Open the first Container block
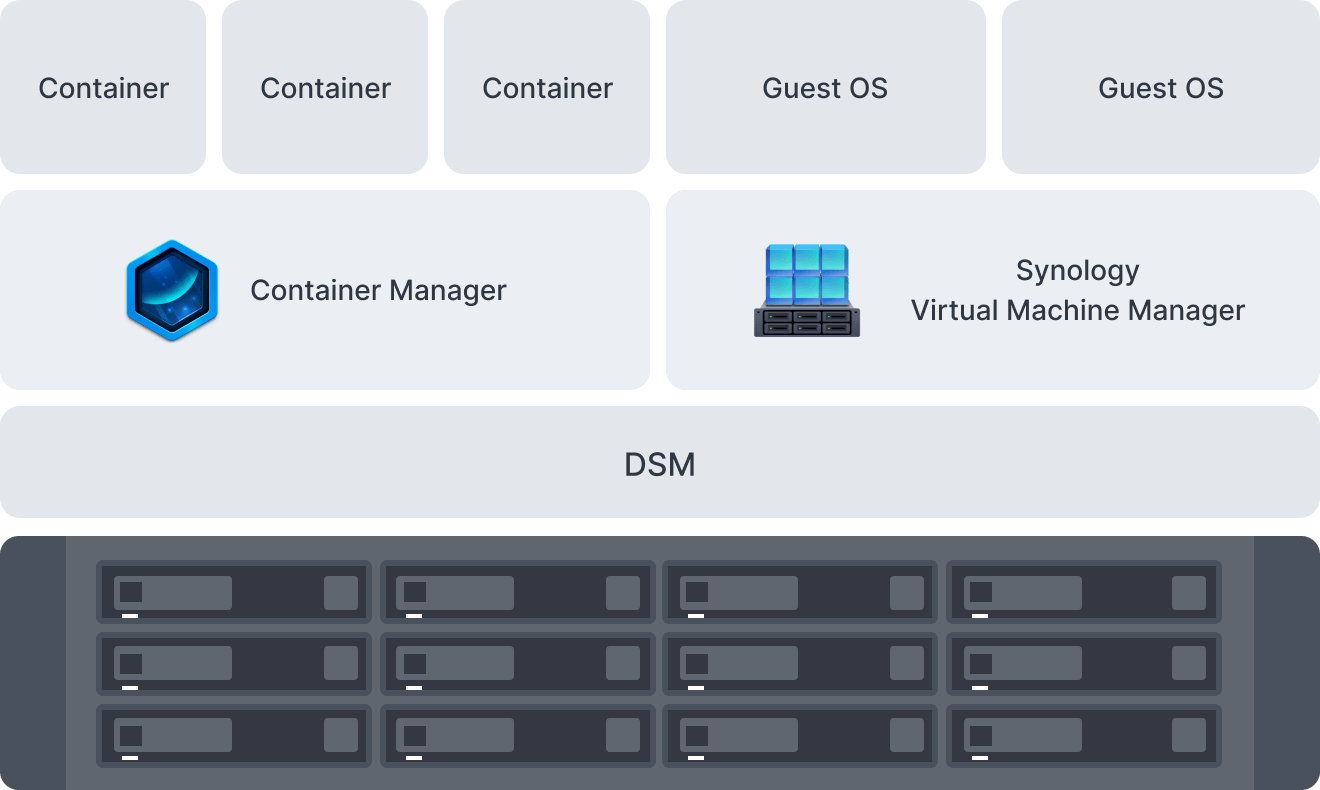Image resolution: width=1320 pixels, height=790 pixels. [104, 88]
